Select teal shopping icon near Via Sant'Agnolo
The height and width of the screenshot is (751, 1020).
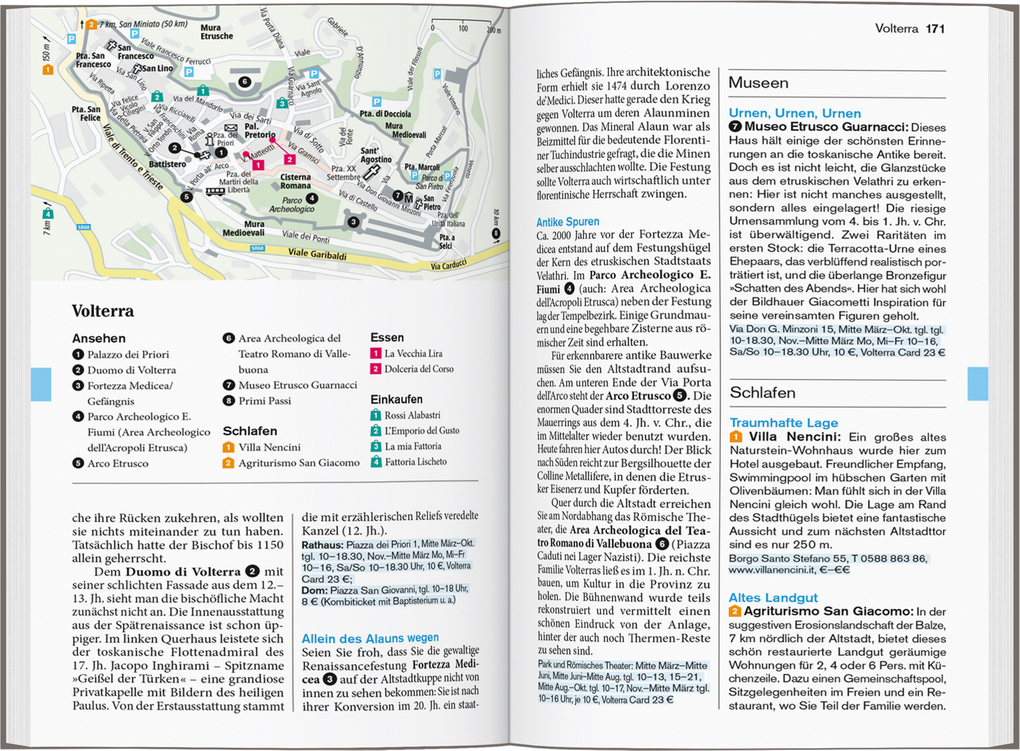283,102
